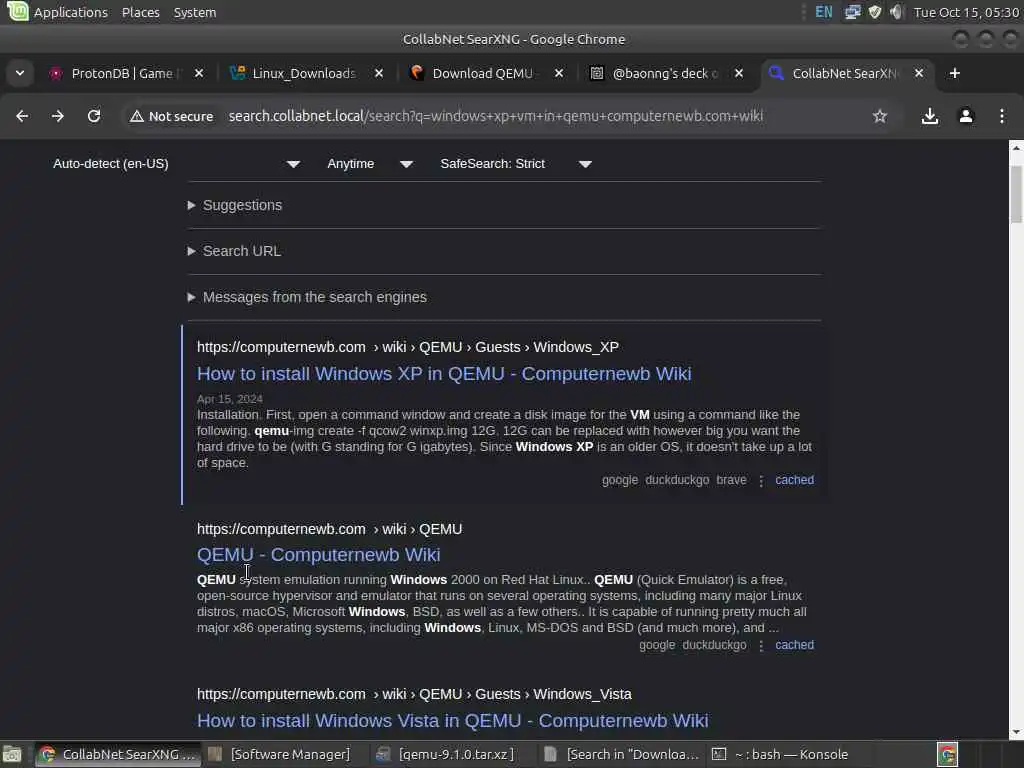Click the Windows_Vista result URL breadcrumb

coord(415,694)
